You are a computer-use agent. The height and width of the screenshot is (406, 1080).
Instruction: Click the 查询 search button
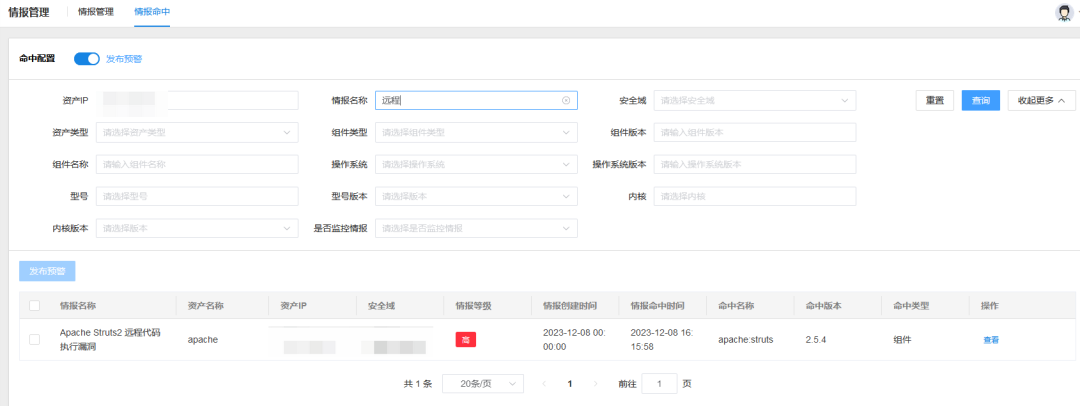coord(980,100)
